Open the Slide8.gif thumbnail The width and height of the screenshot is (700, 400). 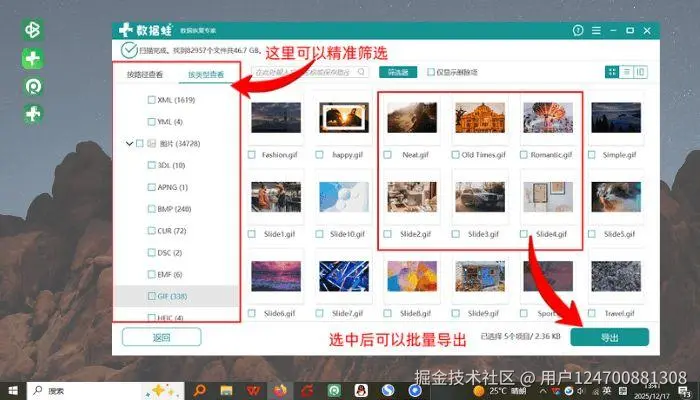pyautogui.click(x=412, y=276)
